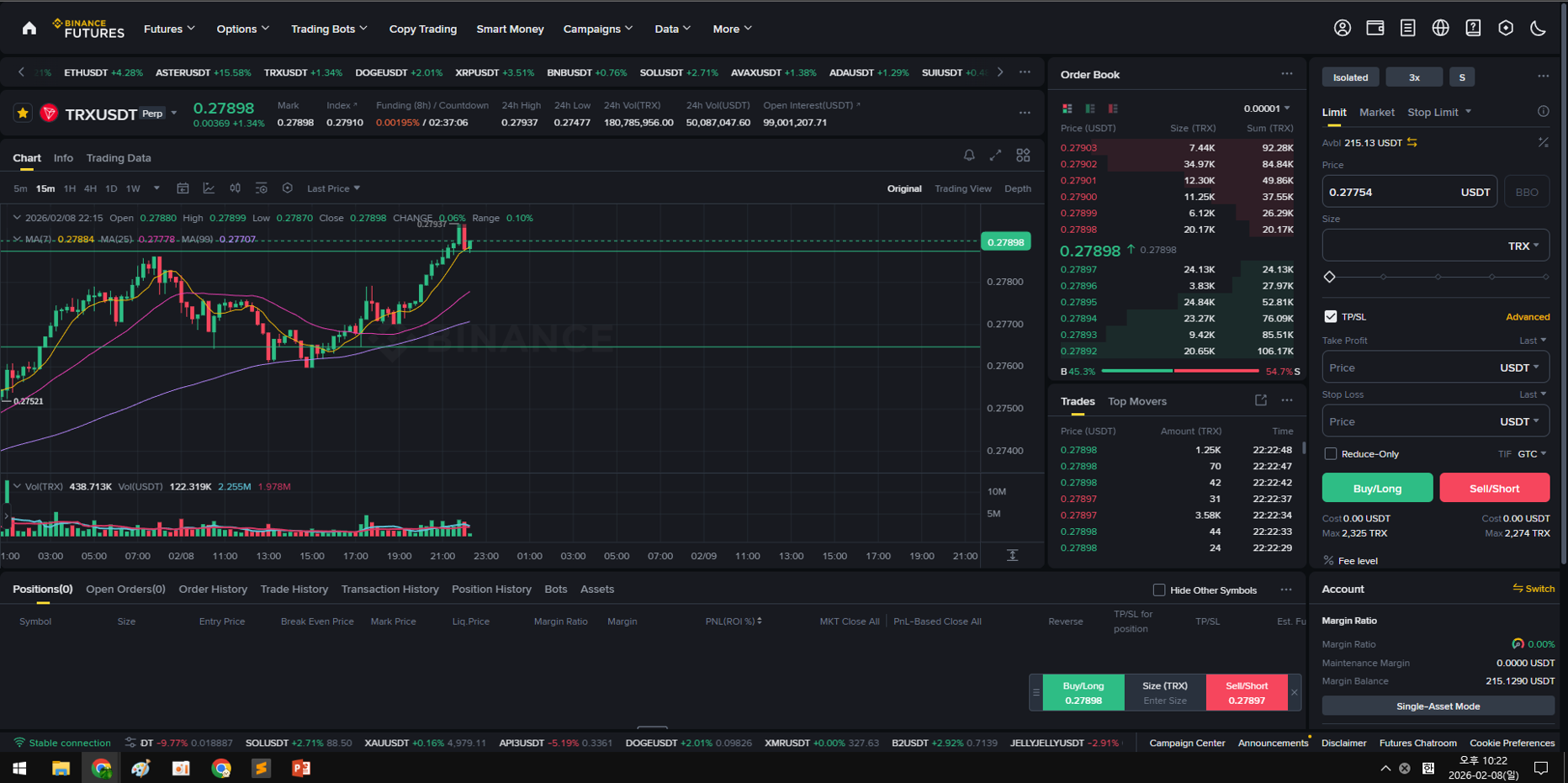This screenshot has height=783, width=1568.
Task: Open the user profile icon
Action: (1343, 28)
